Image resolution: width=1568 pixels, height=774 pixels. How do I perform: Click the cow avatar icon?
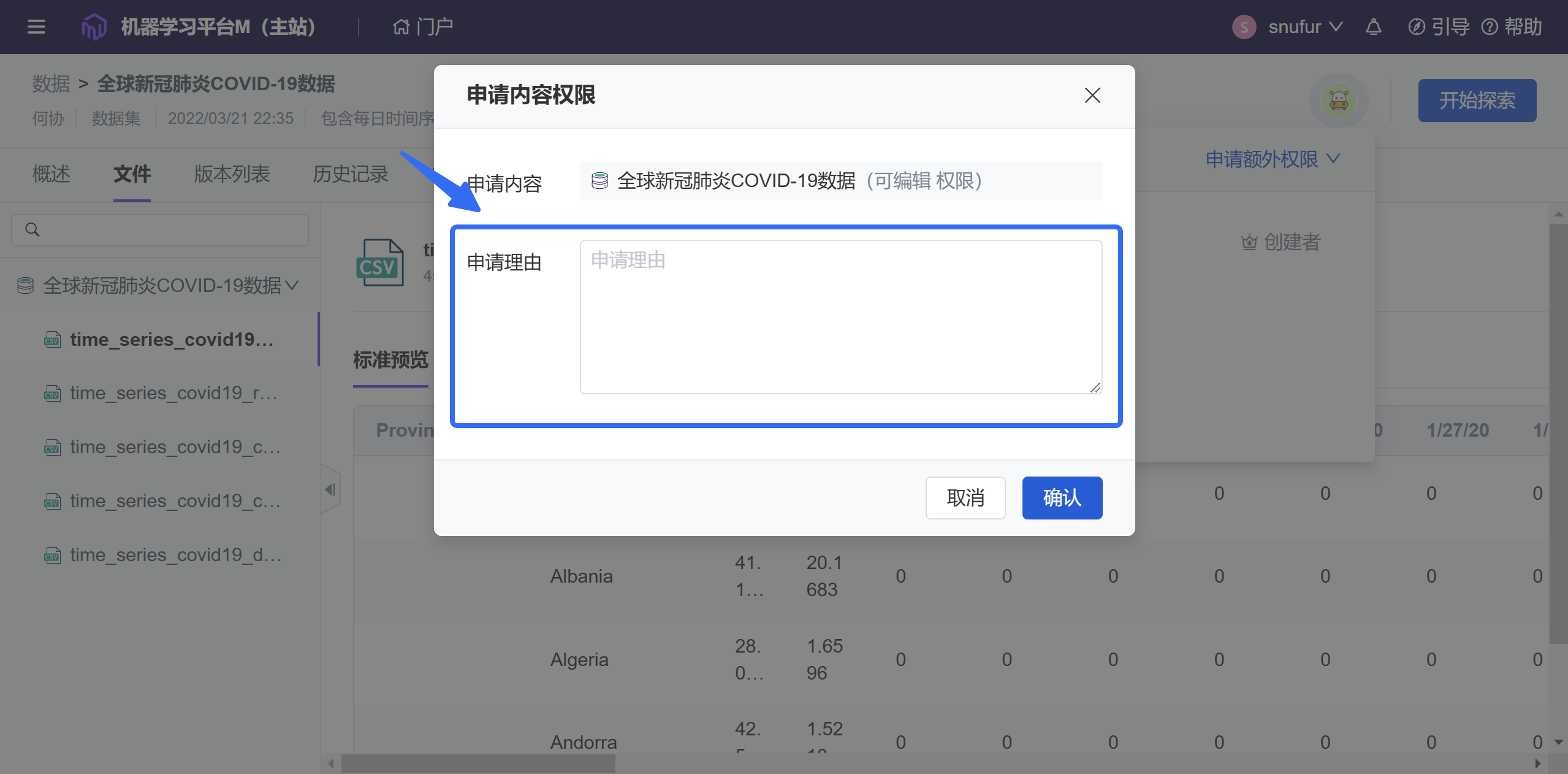coord(1339,101)
